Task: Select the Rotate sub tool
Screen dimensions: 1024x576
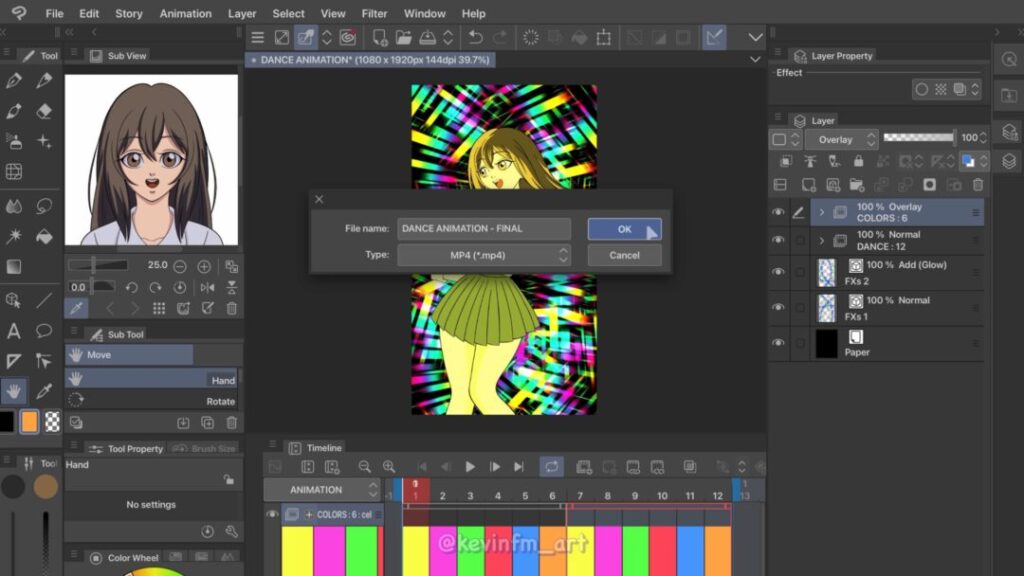Action: (x=153, y=401)
